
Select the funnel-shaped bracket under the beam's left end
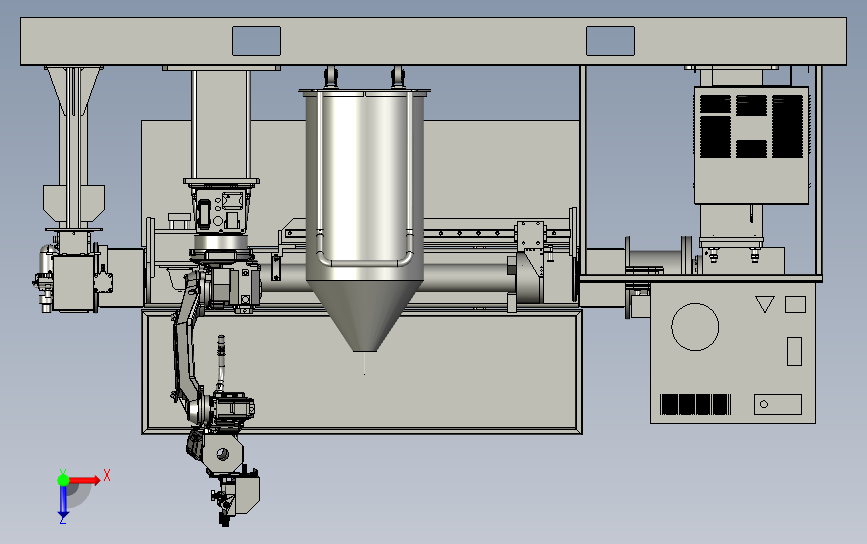click(x=74, y=91)
